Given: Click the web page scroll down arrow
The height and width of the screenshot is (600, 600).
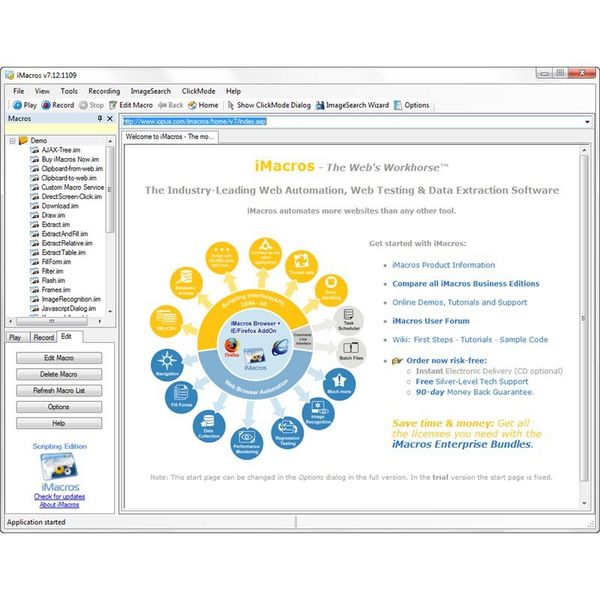Looking at the screenshot, I should pos(584,504).
